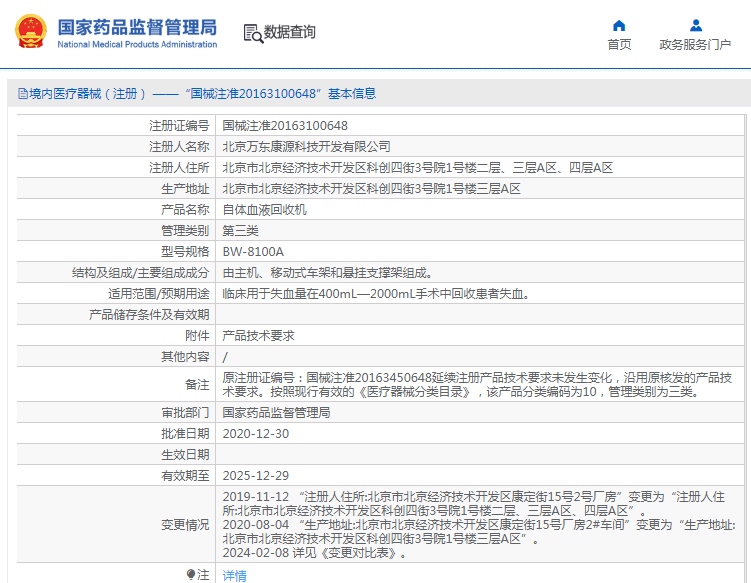Click the 管理类别 label

click(185, 231)
